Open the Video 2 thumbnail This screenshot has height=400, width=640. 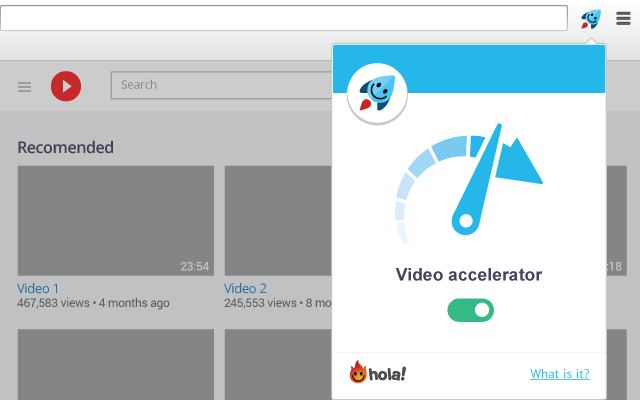(278, 220)
